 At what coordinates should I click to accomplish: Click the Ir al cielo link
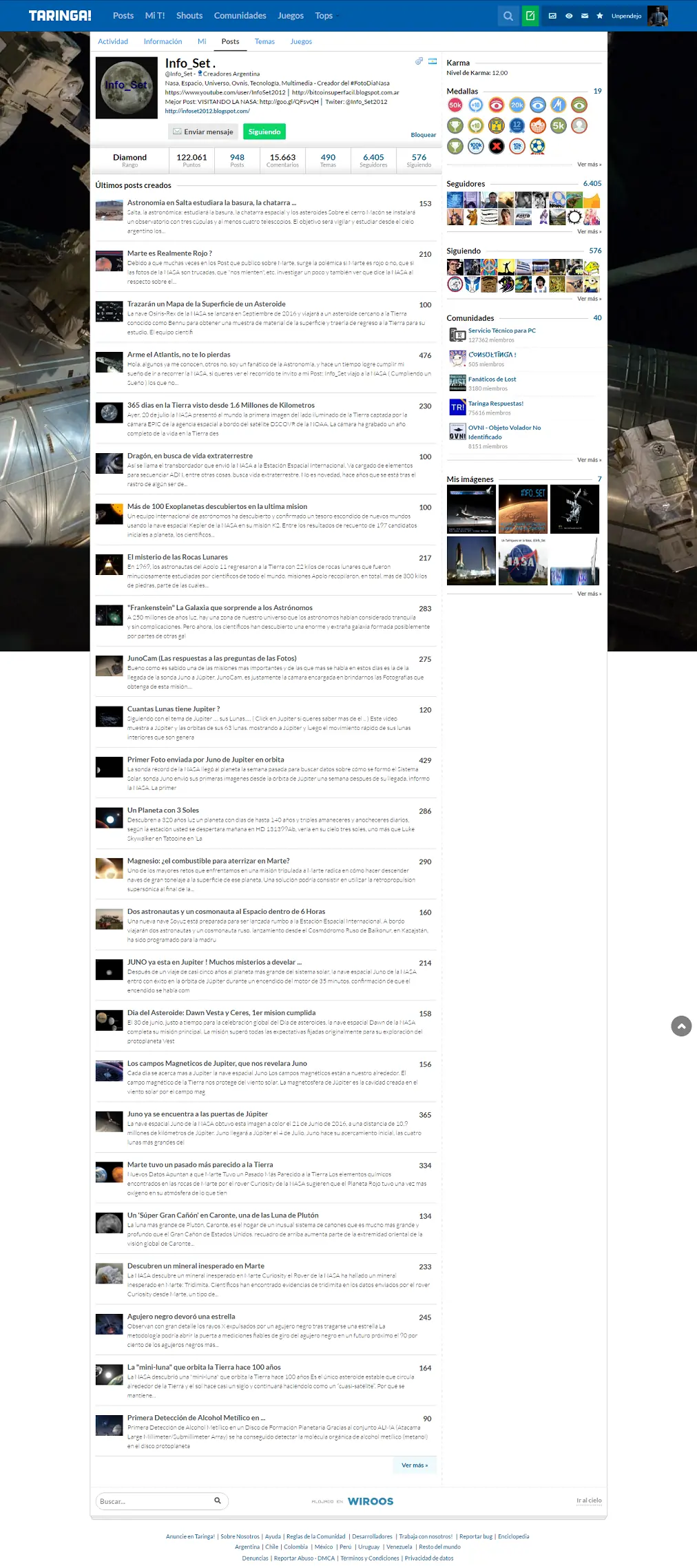coord(589,1501)
